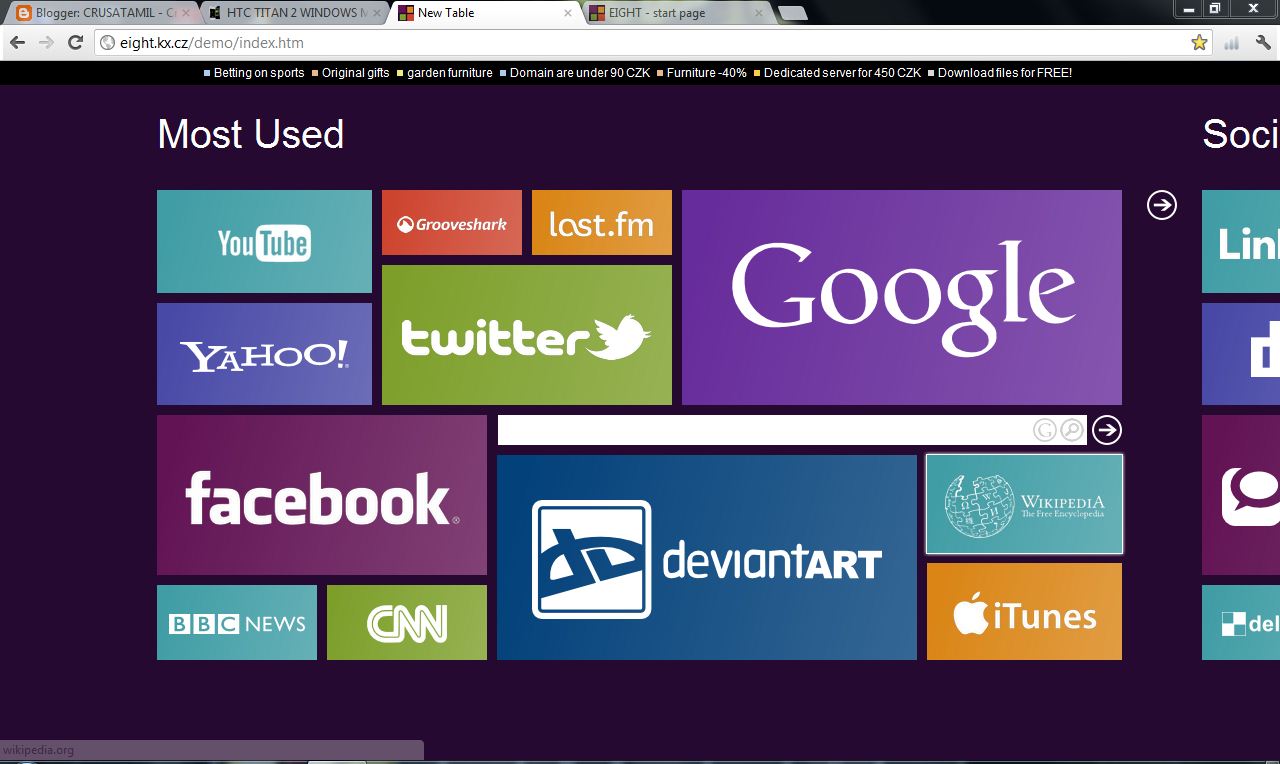Open the BBC News tile
Screen dimensions: 1280x764
coord(237,622)
